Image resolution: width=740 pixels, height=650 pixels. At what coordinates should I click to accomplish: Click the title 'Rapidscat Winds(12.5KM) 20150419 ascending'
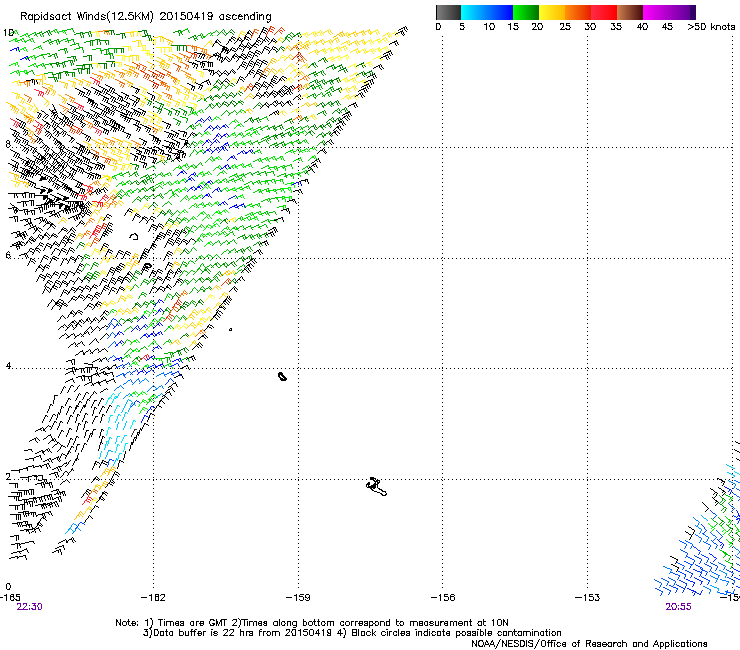[146, 17]
